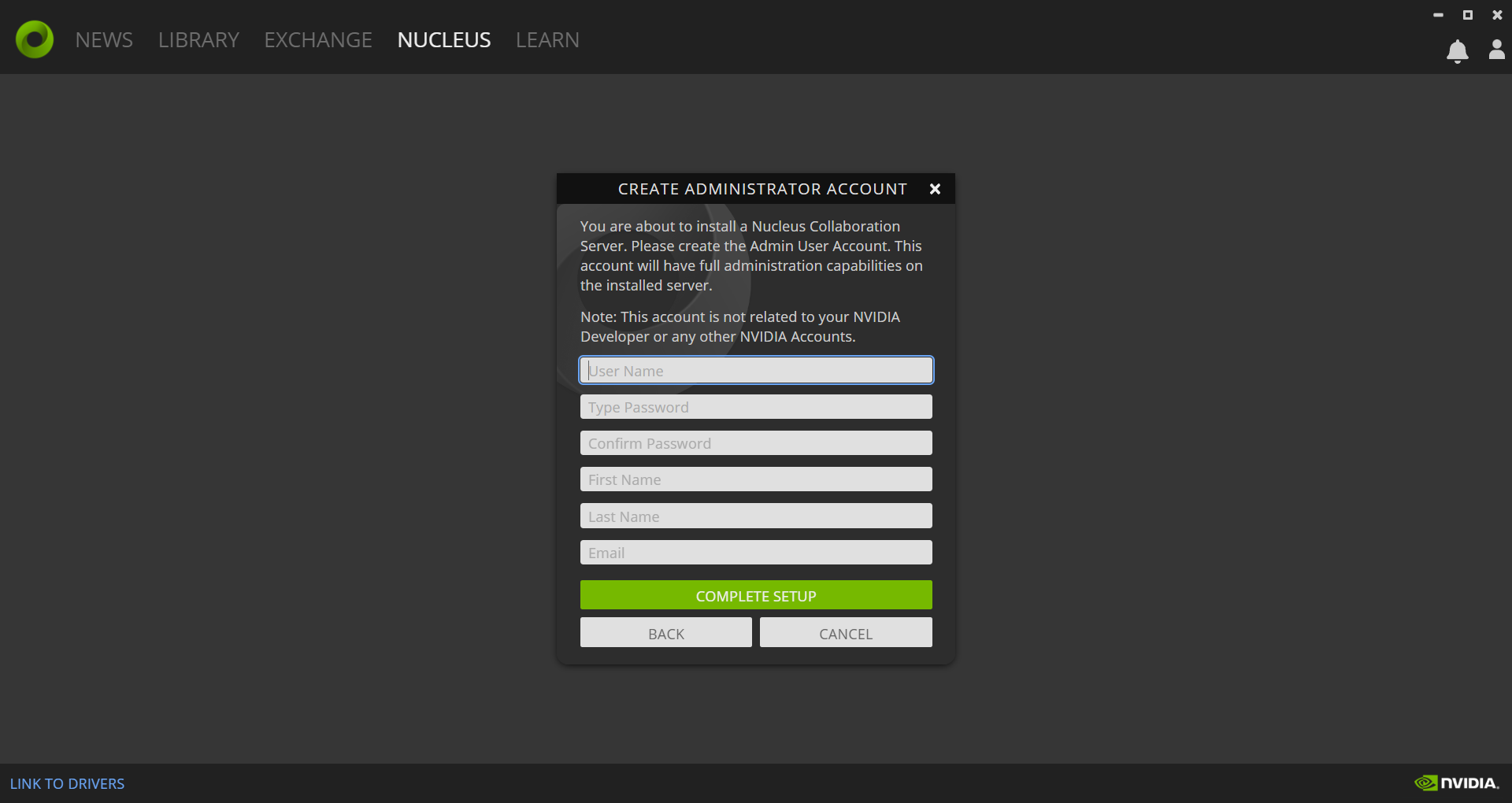This screenshot has height=803, width=1512.
Task: Click CANCEL to abort setup
Action: click(846, 633)
